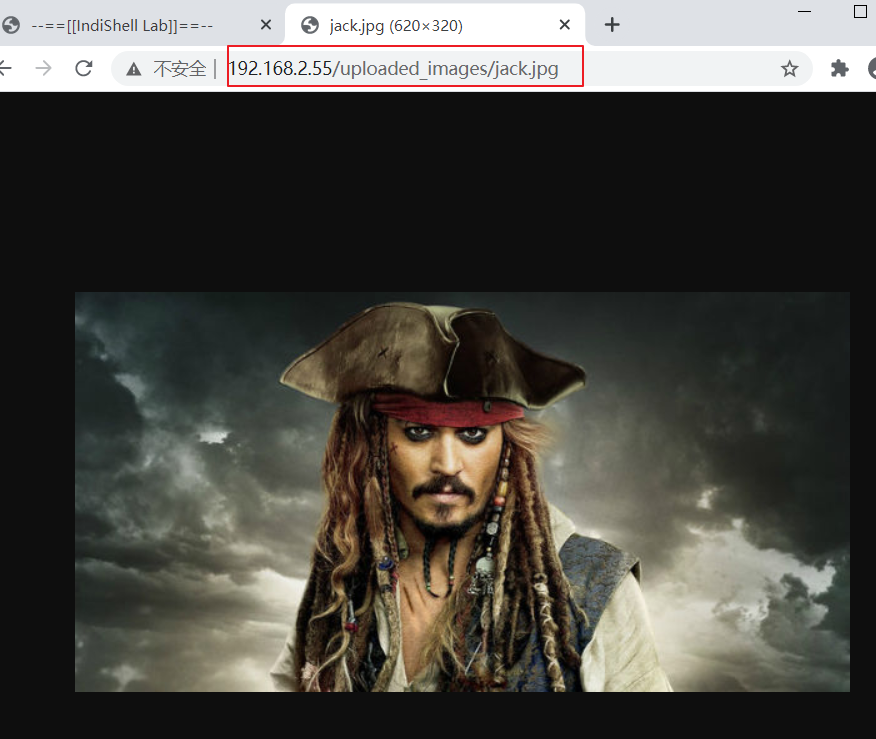Click the globe favicon on jack.jpg tab

pos(310,25)
